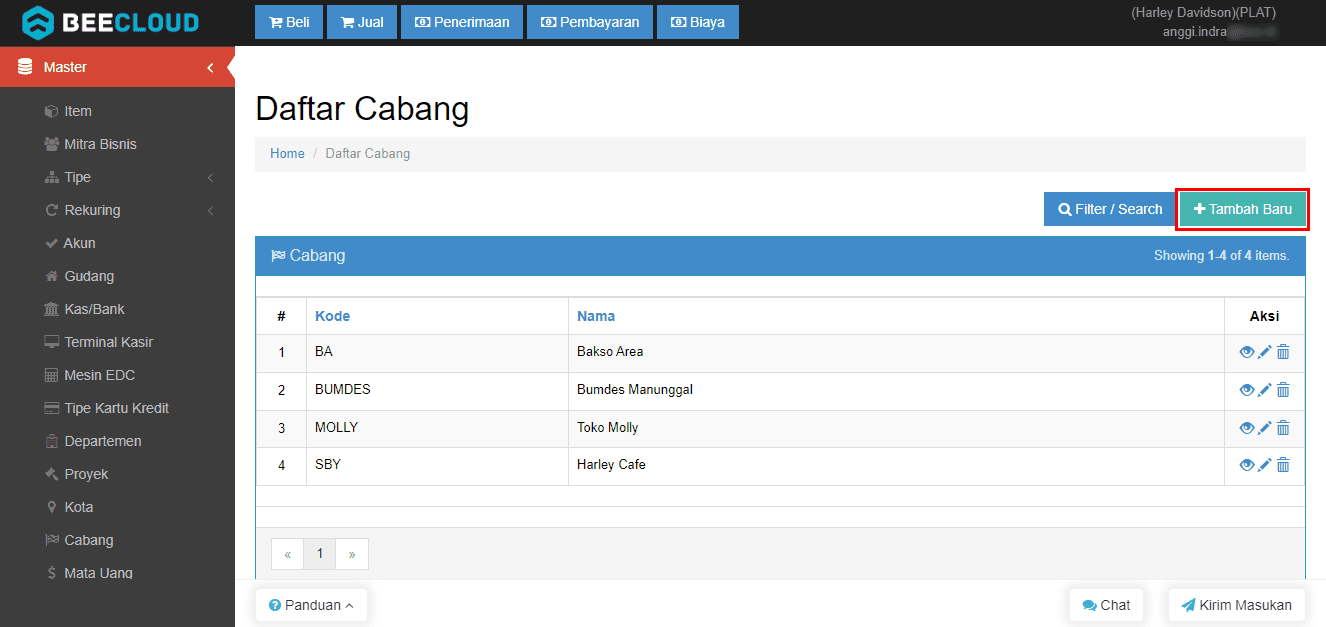Open the Chat support button

click(1106, 605)
